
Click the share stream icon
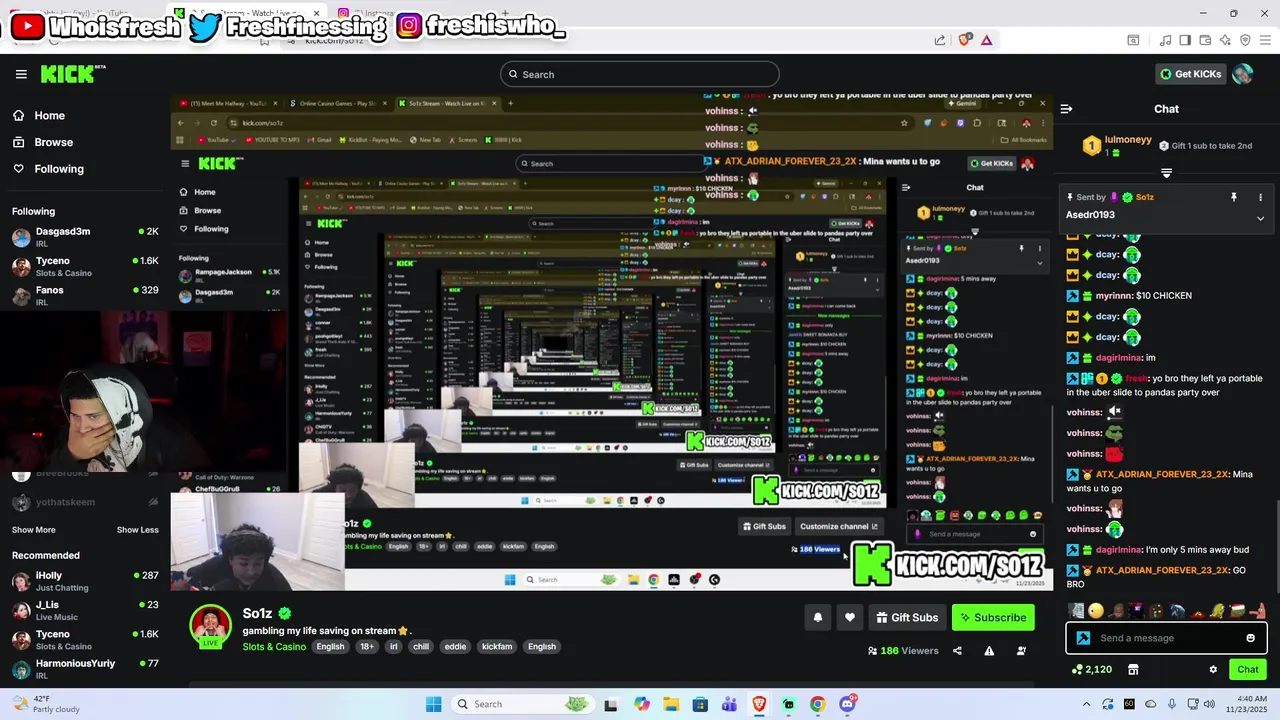[x=957, y=651]
